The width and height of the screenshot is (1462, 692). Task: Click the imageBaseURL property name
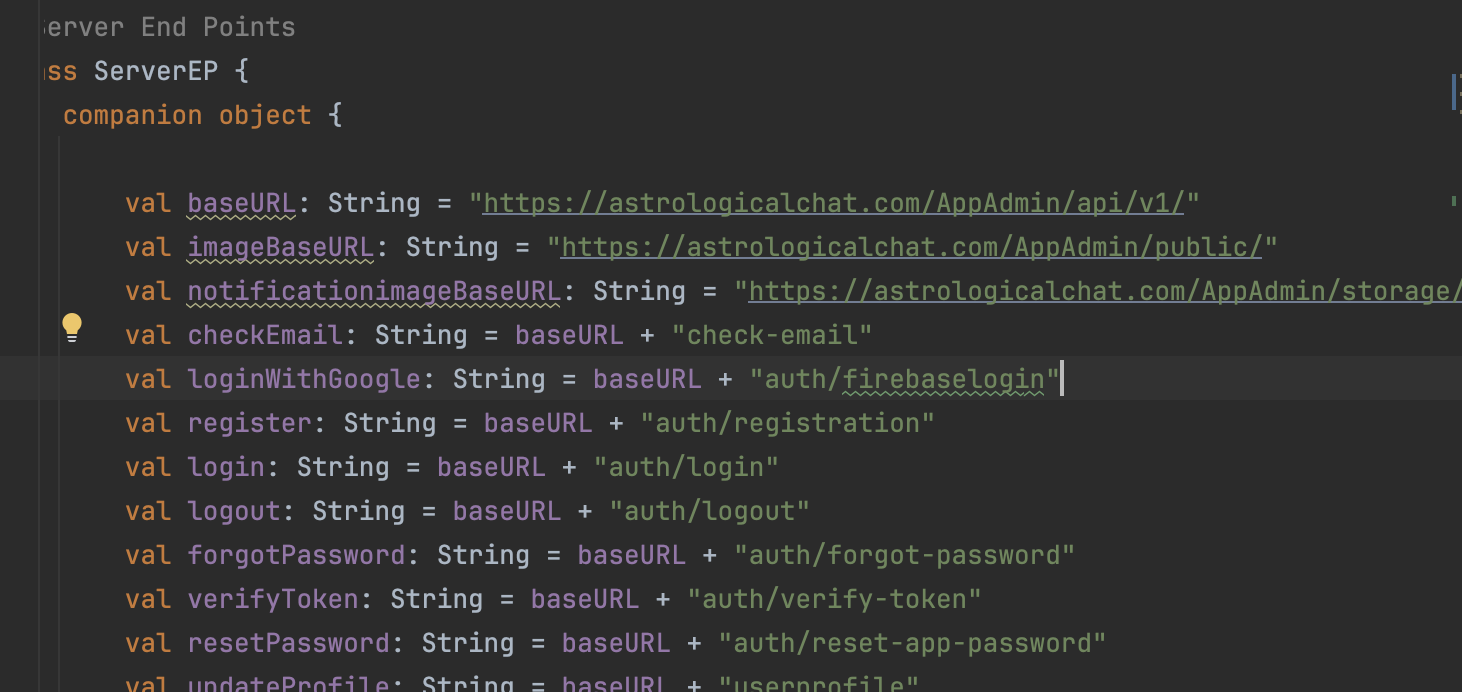coord(280,247)
